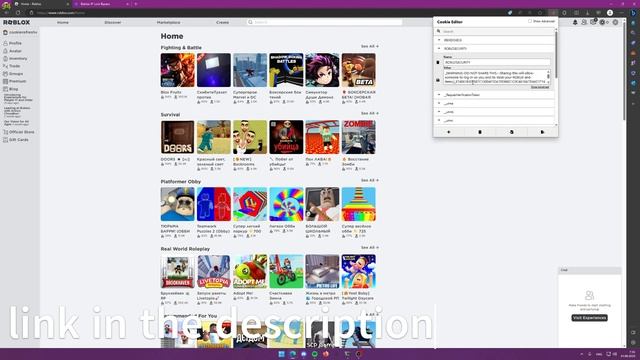This screenshot has width=640, height=360.
Task: Open Avatar from the sidebar
Action: [13, 51]
